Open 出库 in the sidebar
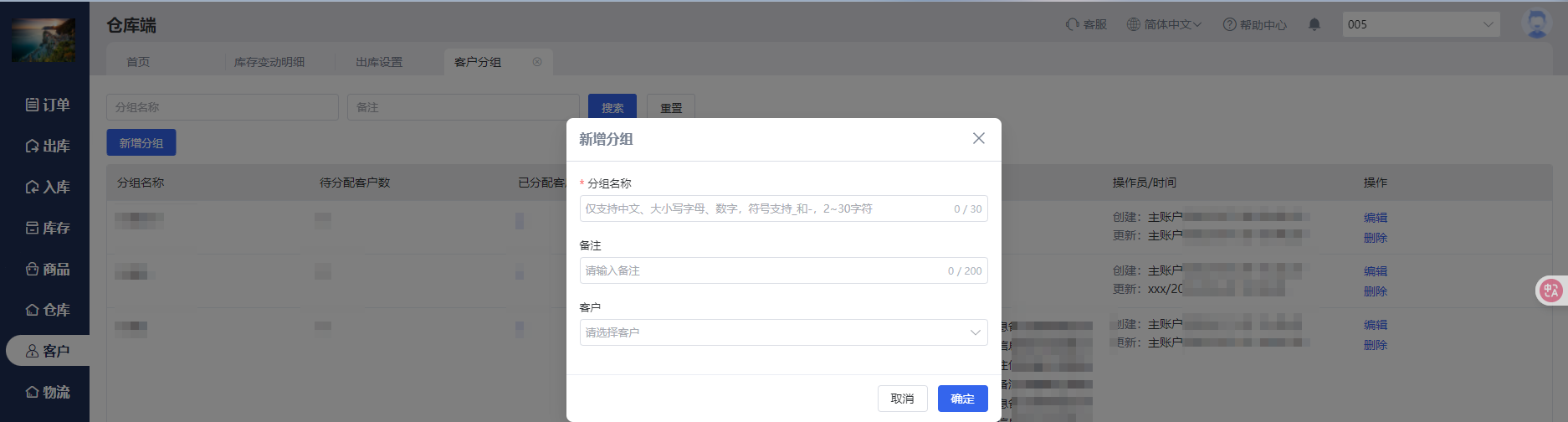 pyautogui.click(x=48, y=146)
